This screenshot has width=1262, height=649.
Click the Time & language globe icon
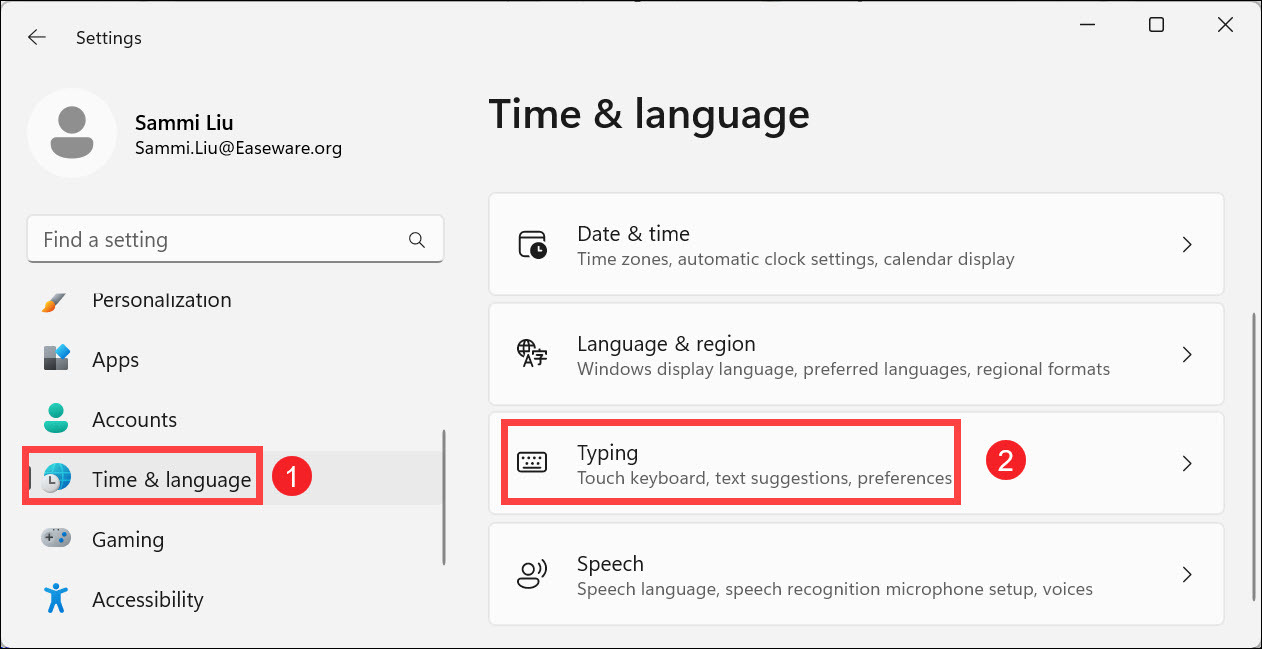tap(57, 479)
